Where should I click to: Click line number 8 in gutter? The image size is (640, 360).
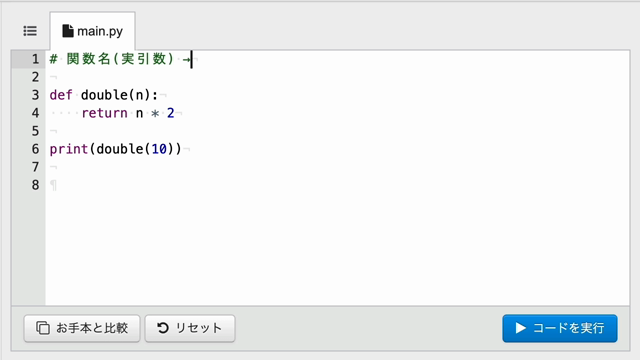tap(36, 185)
